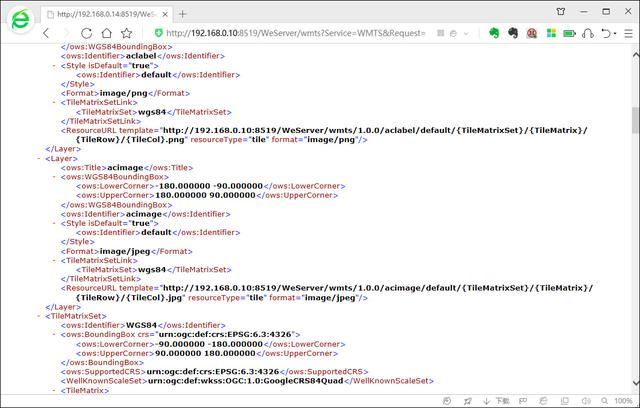Screen dimensions: 640x408
Task: Focus the address bar URL field
Action: click(296, 33)
